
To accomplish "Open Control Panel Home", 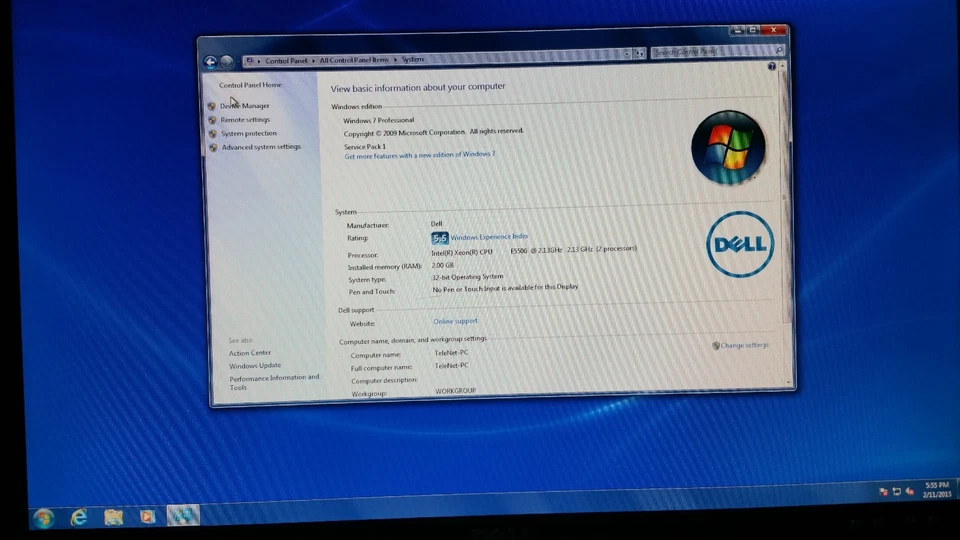I will (x=250, y=85).
